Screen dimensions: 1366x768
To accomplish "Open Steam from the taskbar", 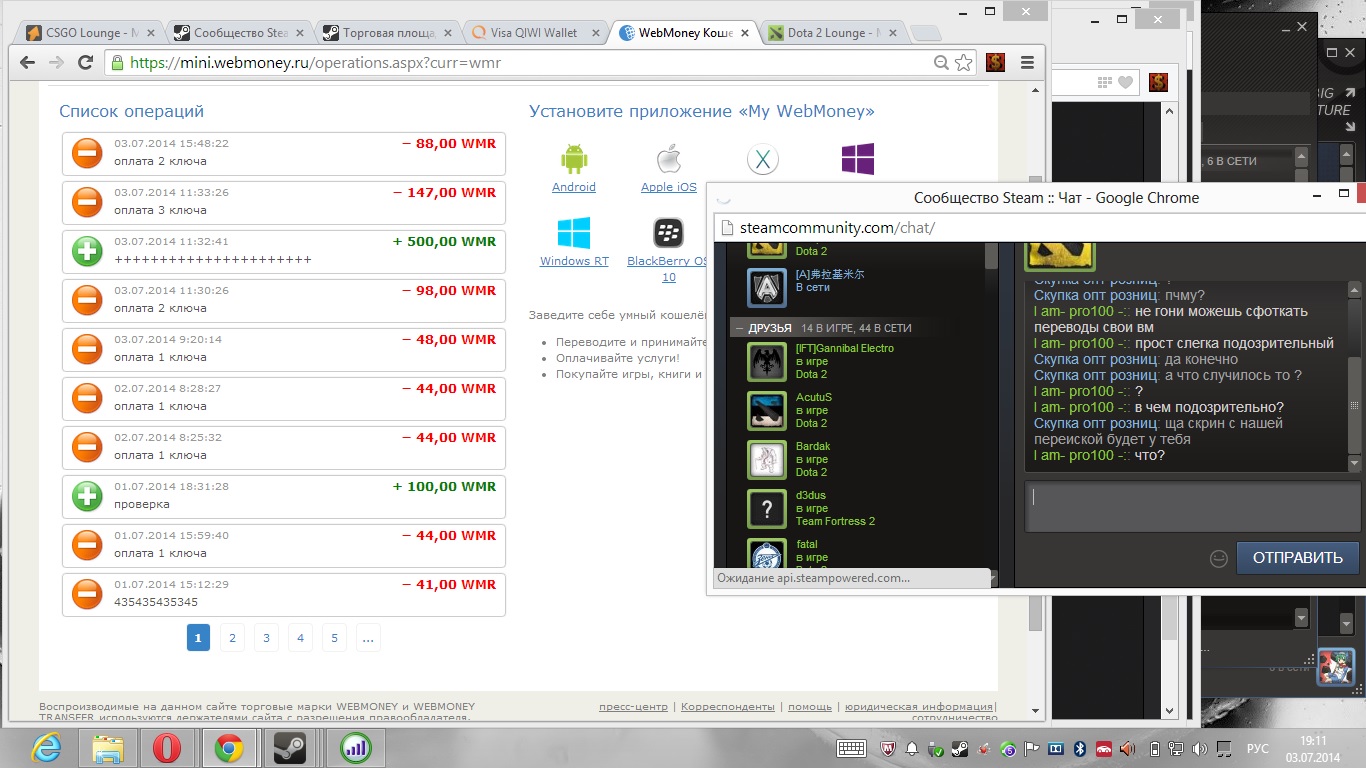I will [x=290, y=747].
